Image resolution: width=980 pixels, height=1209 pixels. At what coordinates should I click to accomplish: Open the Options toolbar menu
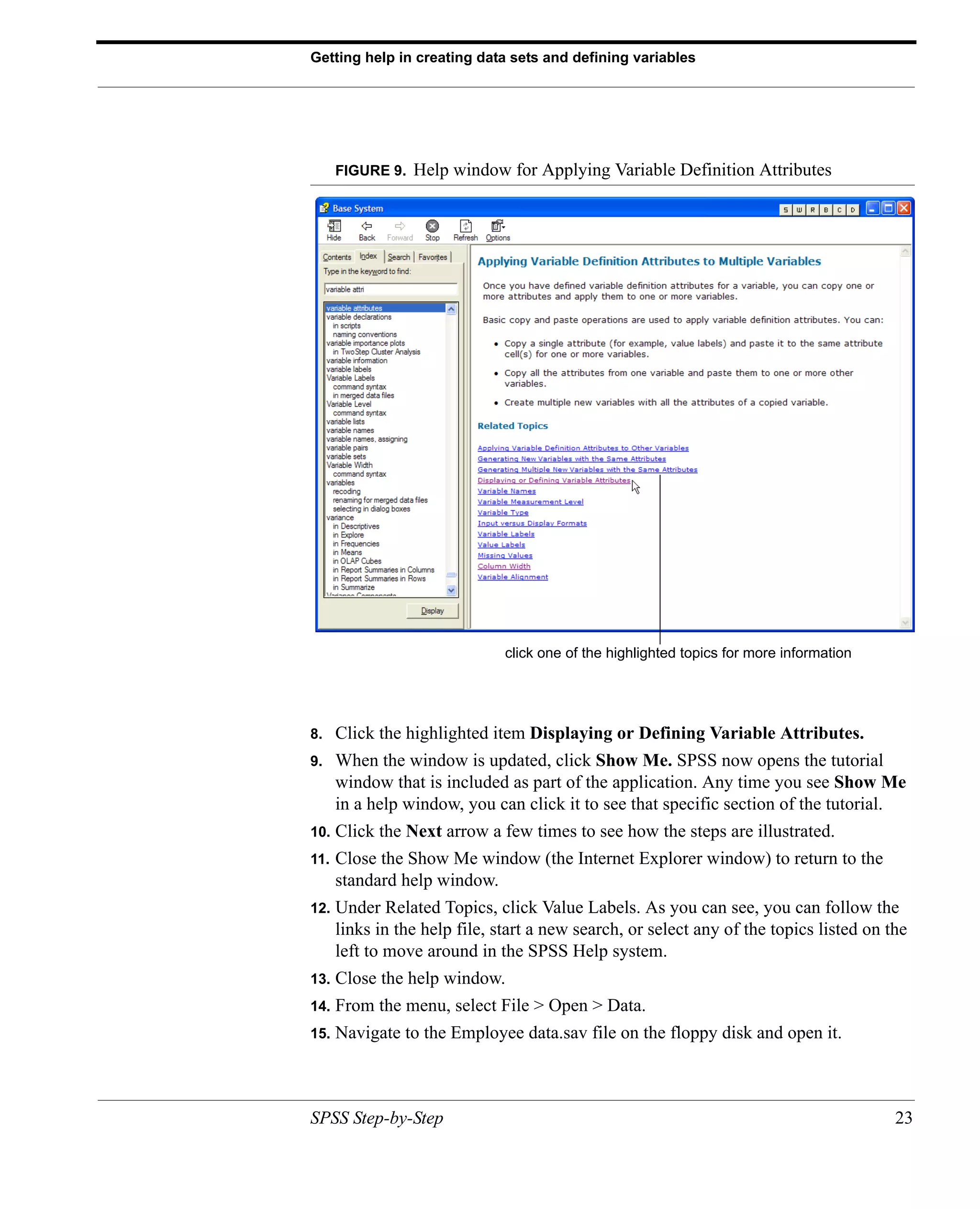pyautogui.click(x=498, y=230)
